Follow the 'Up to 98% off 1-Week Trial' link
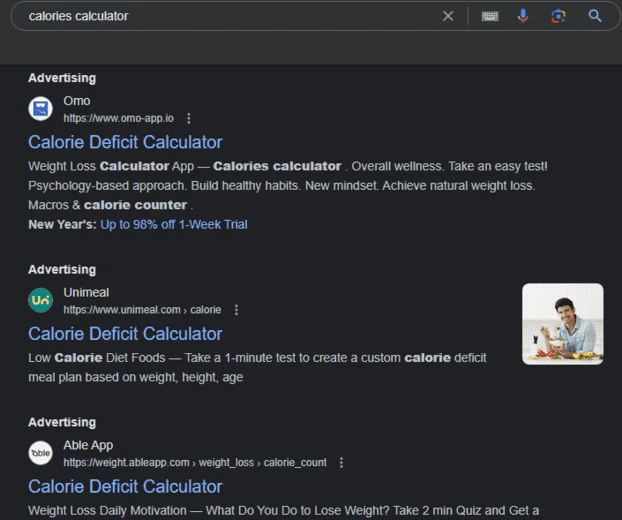622x520 pixels. click(x=174, y=225)
